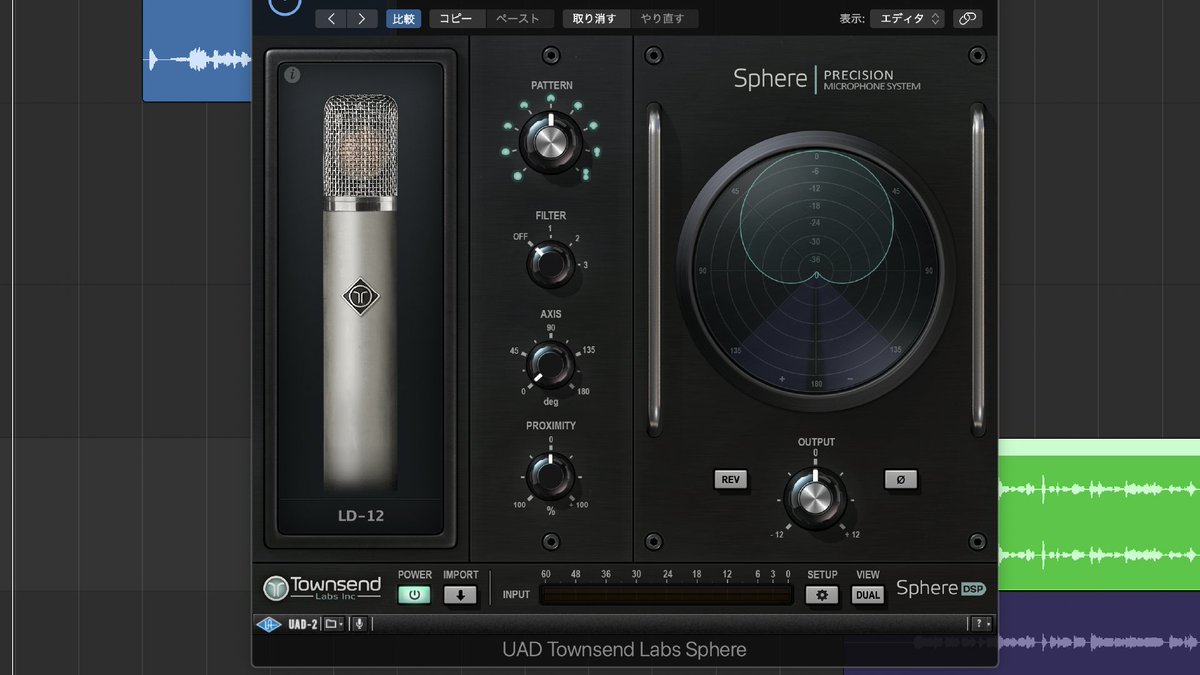Click the FILTER knob
The image size is (1200, 675).
pyautogui.click(x=550, y=264)
